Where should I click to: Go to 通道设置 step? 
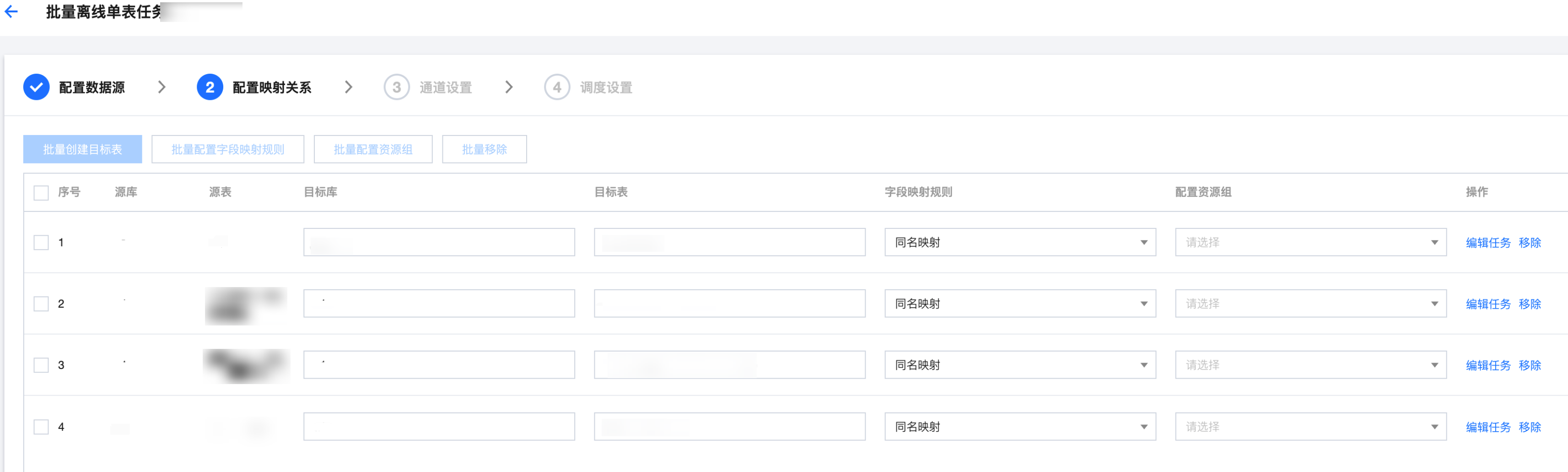coord(446,87)
